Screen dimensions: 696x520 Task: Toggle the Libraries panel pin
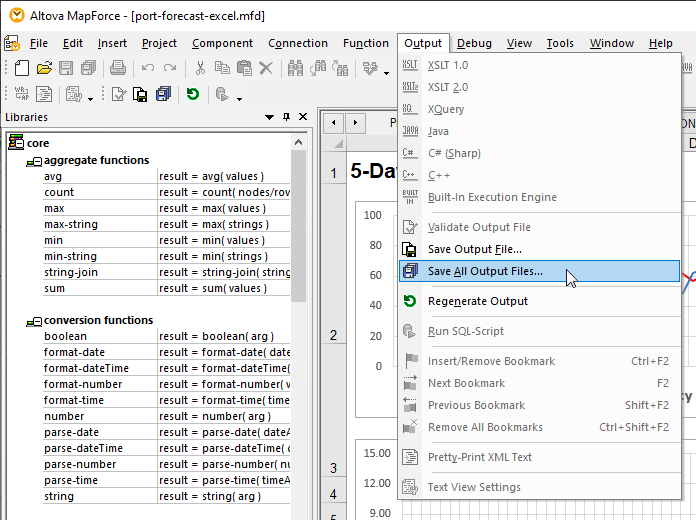tap(286, 118)
